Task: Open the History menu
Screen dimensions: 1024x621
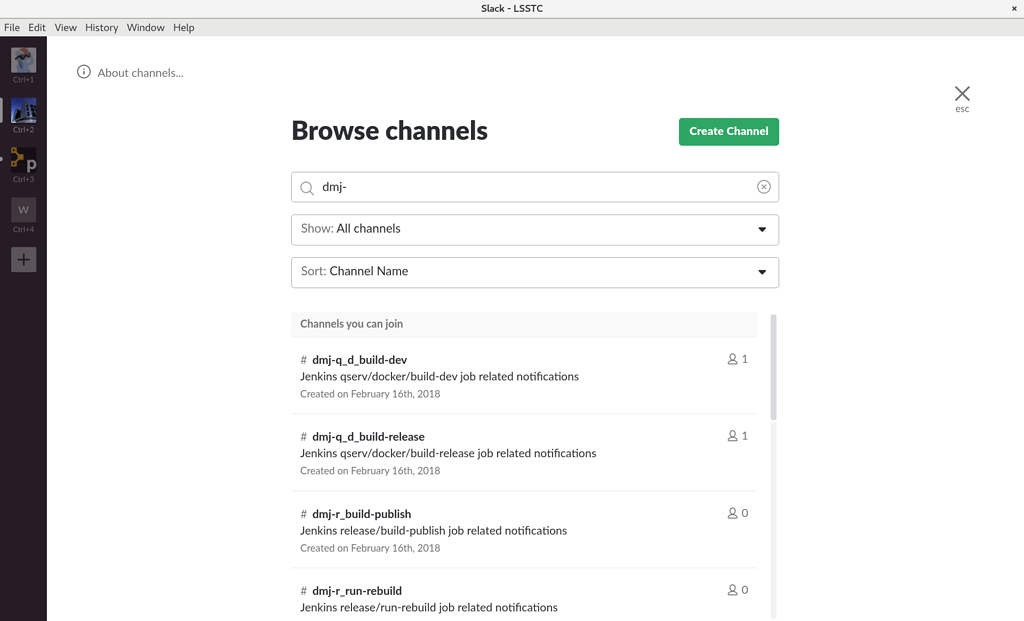Action: pyautogui.click(x=101, y=27)
